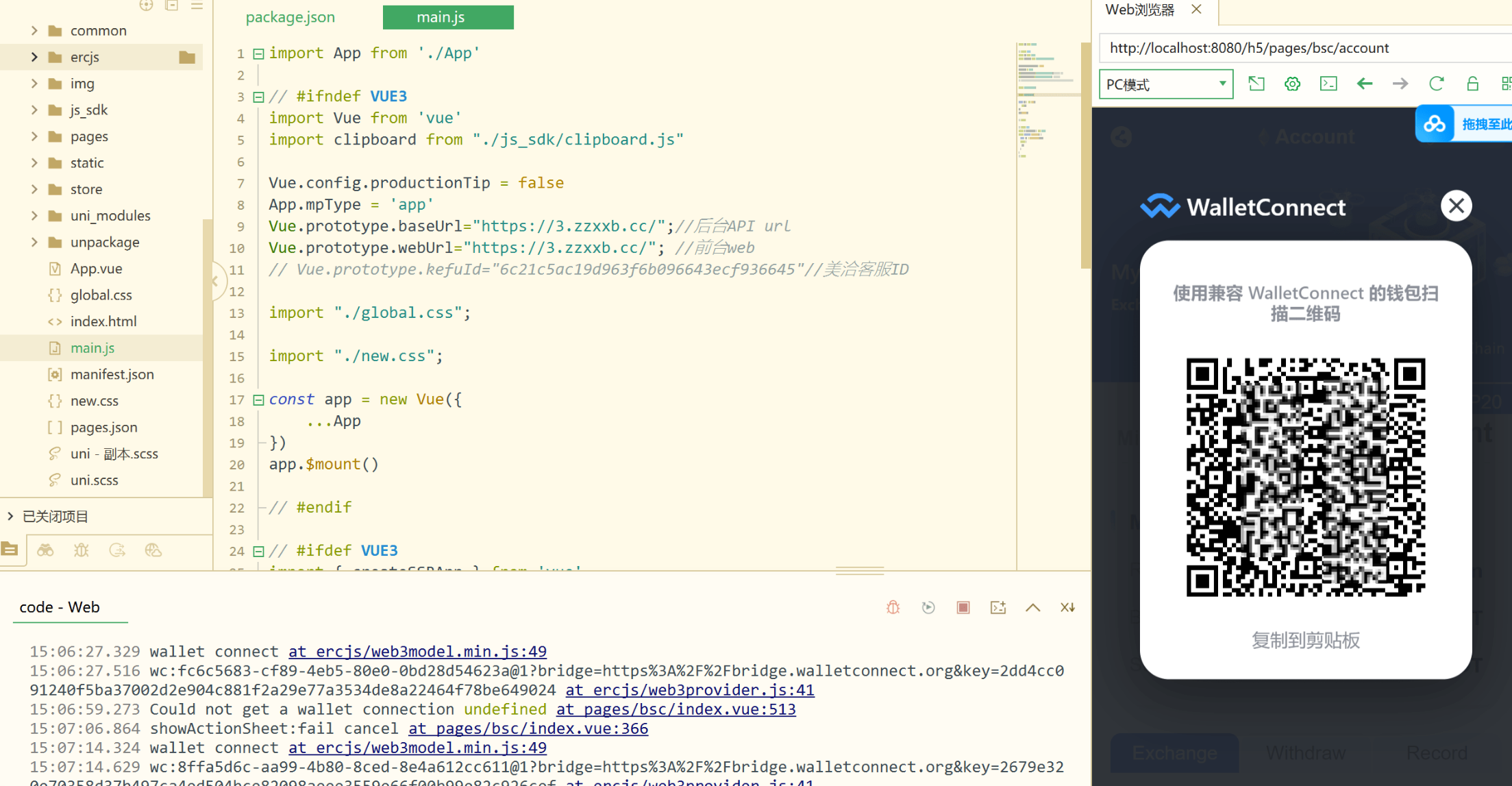Toggle the browser lock icon
The width and height of the screenshot is (1512, 786).
1472,84
